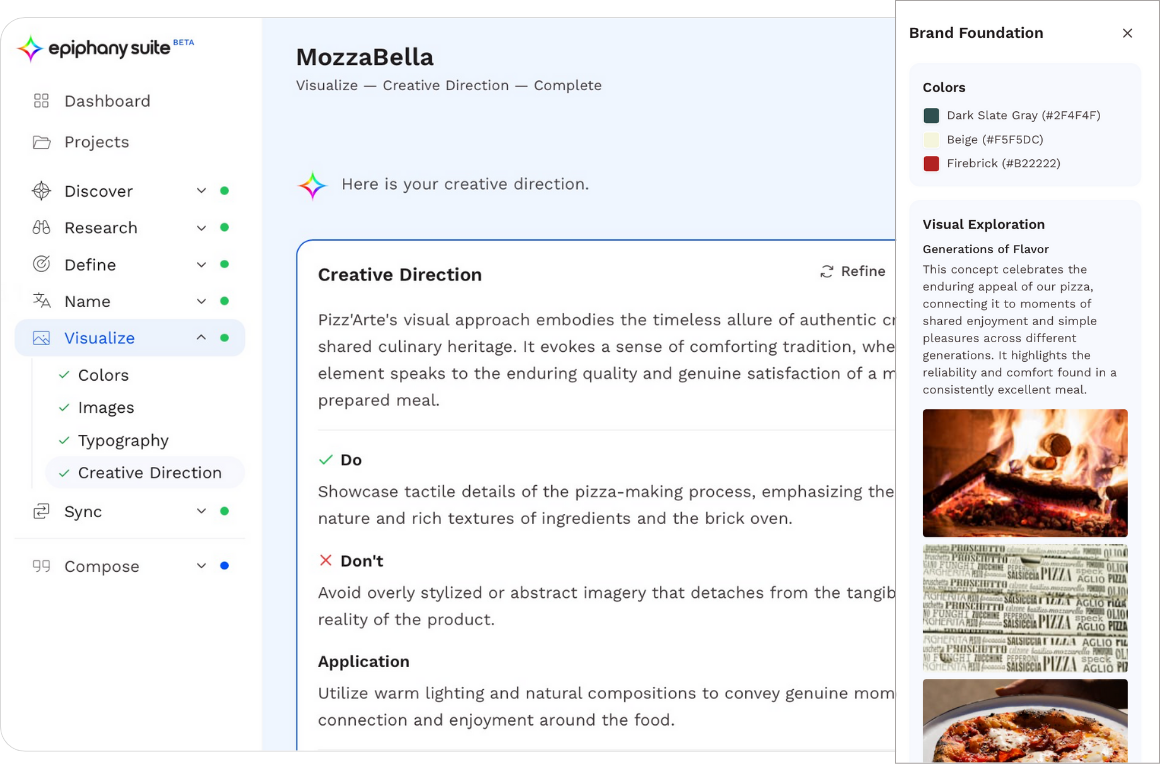1161x764 pixels.
Task: Expand the Compose section chevron
Action: [x=201, y=566]
